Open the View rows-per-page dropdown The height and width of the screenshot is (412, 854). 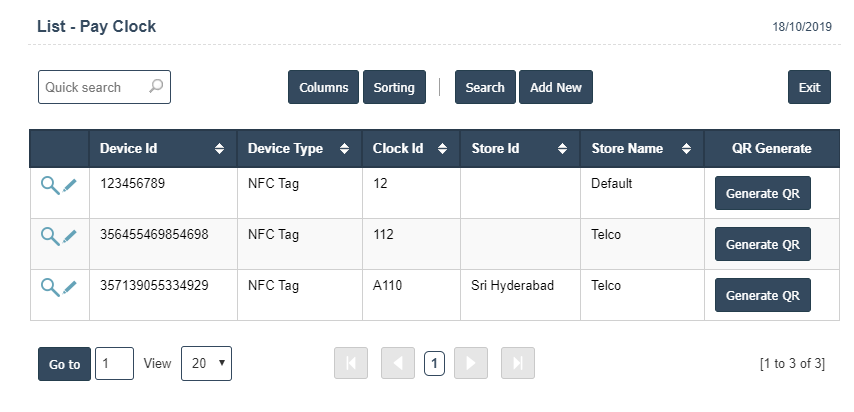[206, 364]
